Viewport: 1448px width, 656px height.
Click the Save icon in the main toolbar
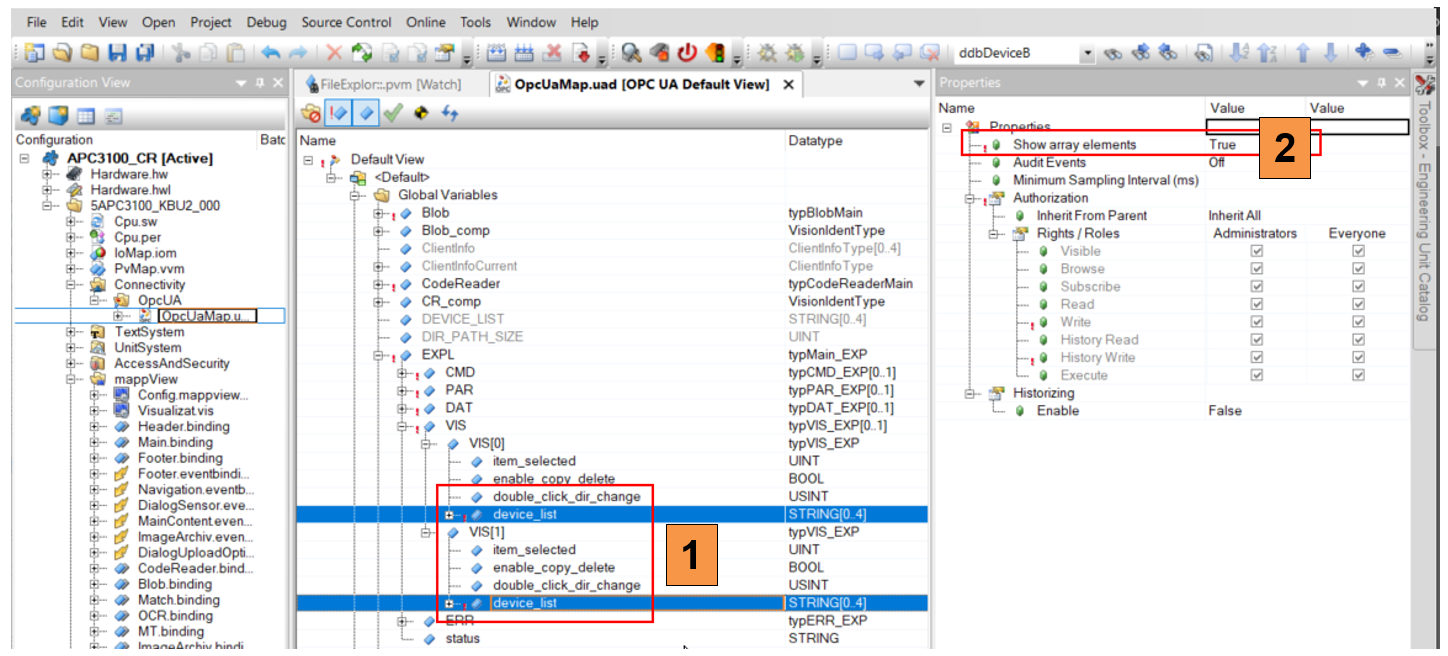117,53
